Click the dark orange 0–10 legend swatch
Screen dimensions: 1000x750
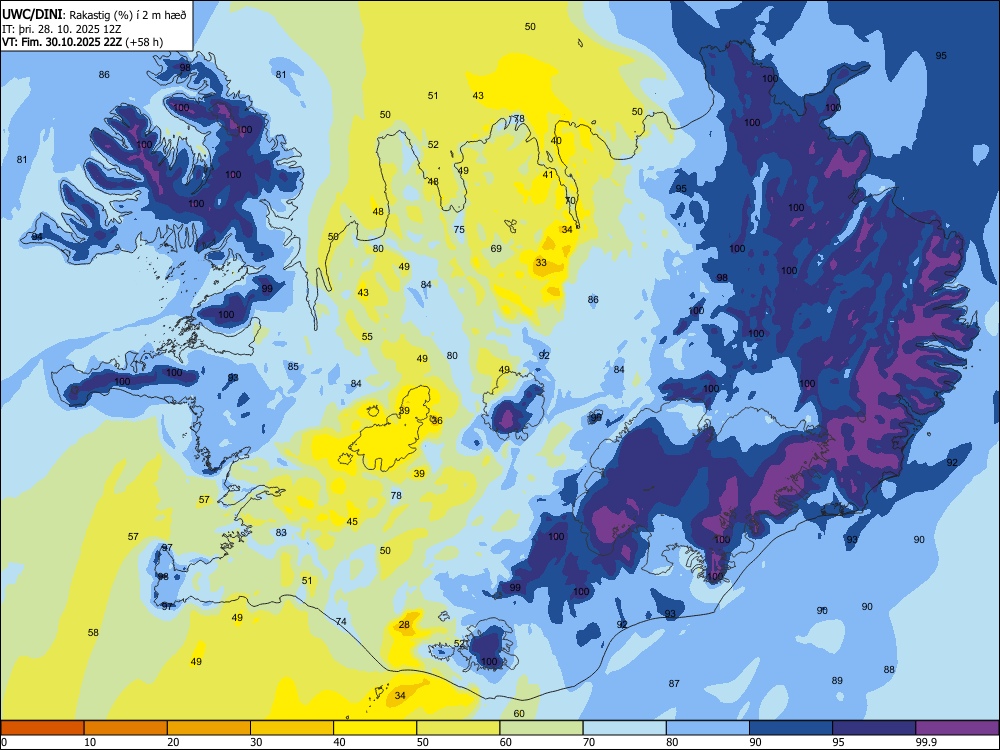(42, 728)
